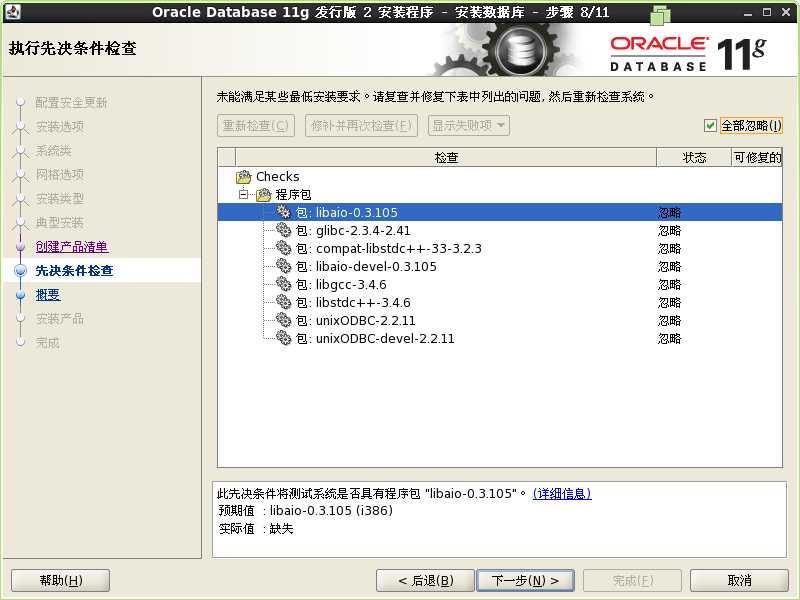Select the highlighted row 包: libaio-0.3.105
Viewport: 800px width, 600px height.
pyautogui.click(x=500, y=212)
